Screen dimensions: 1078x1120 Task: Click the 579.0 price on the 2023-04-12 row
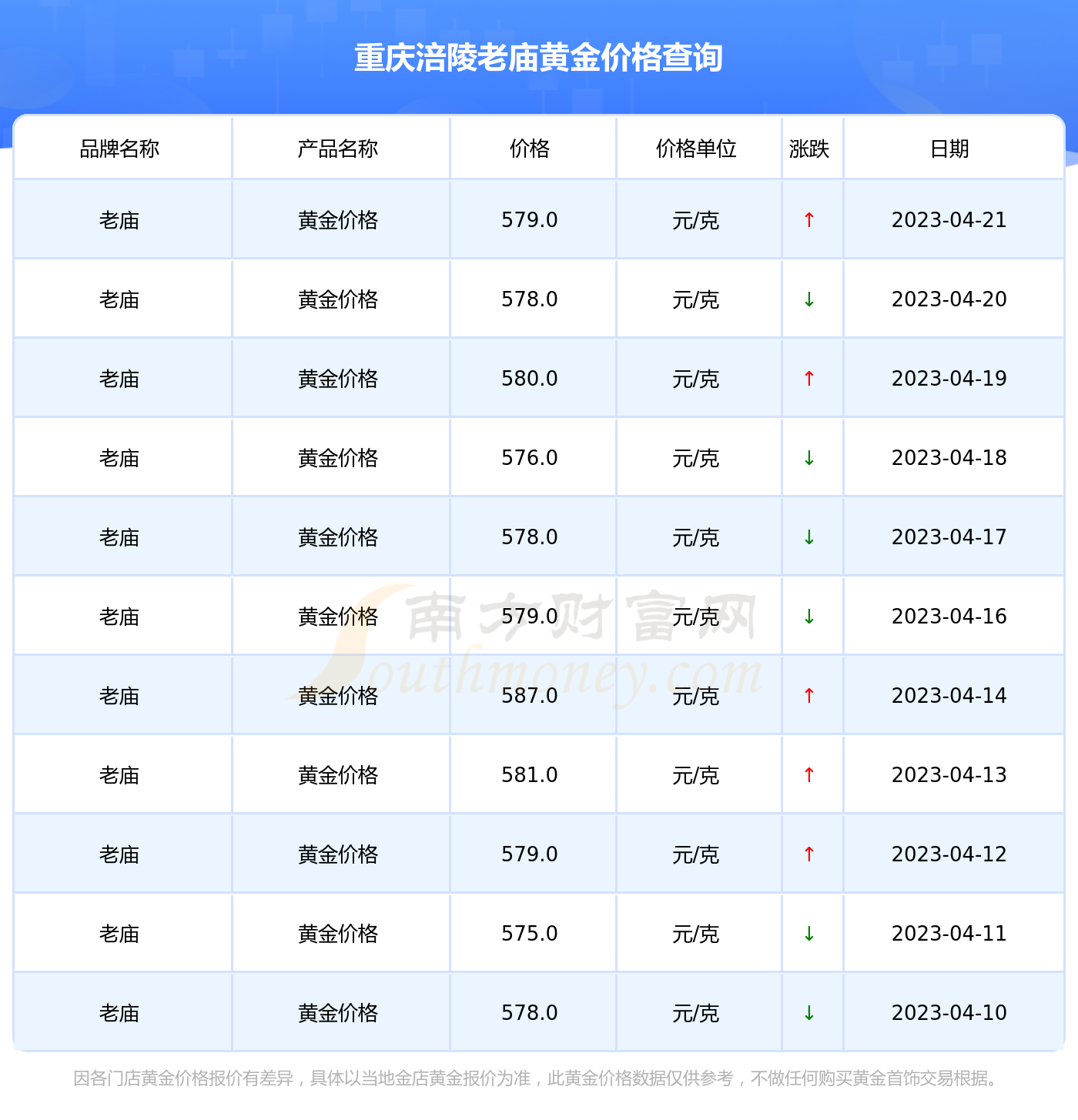530,854
